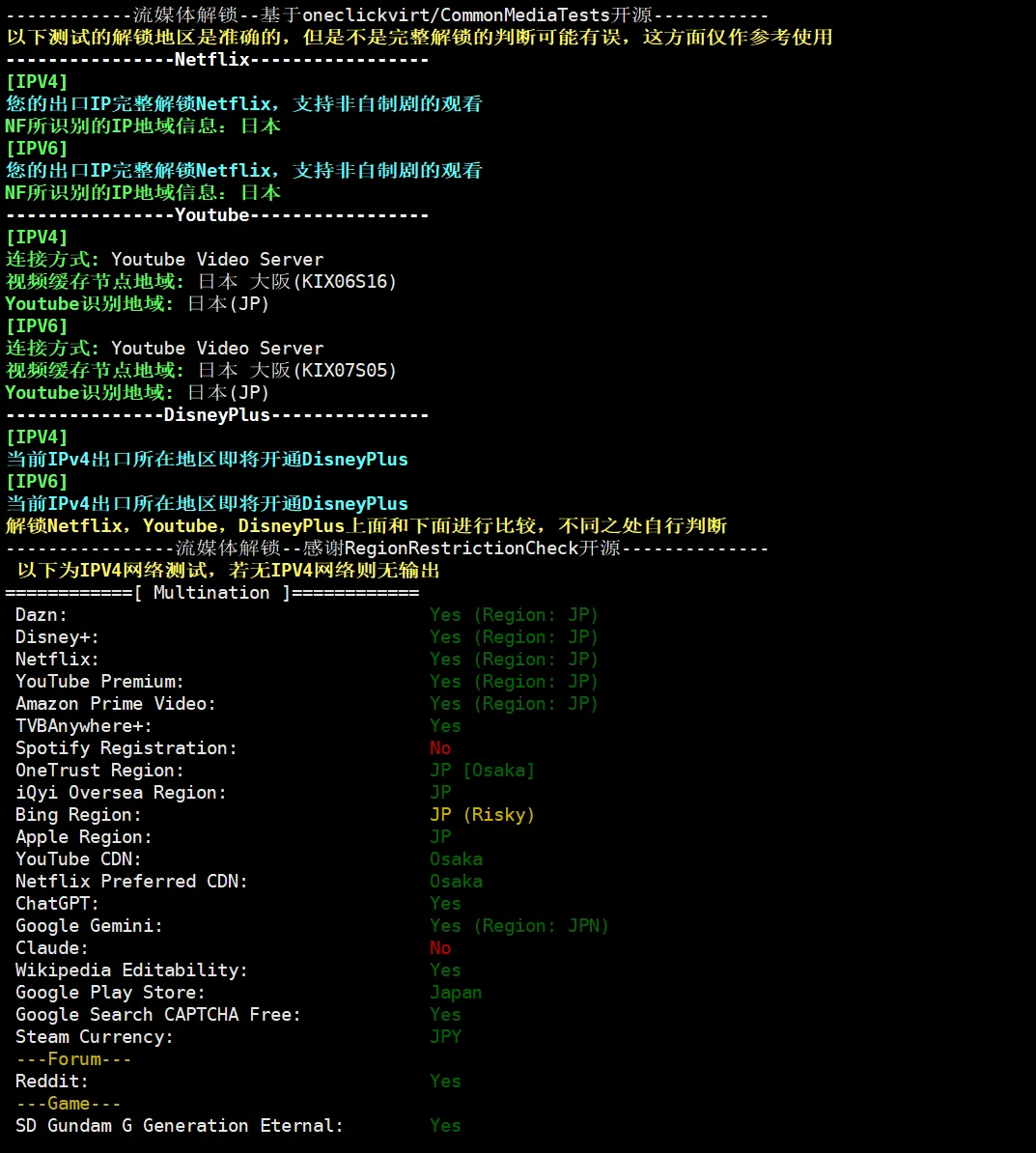The image size is (1036, 1153).
Task: Click the Bing Region: row label
Action: coord(78,815)
